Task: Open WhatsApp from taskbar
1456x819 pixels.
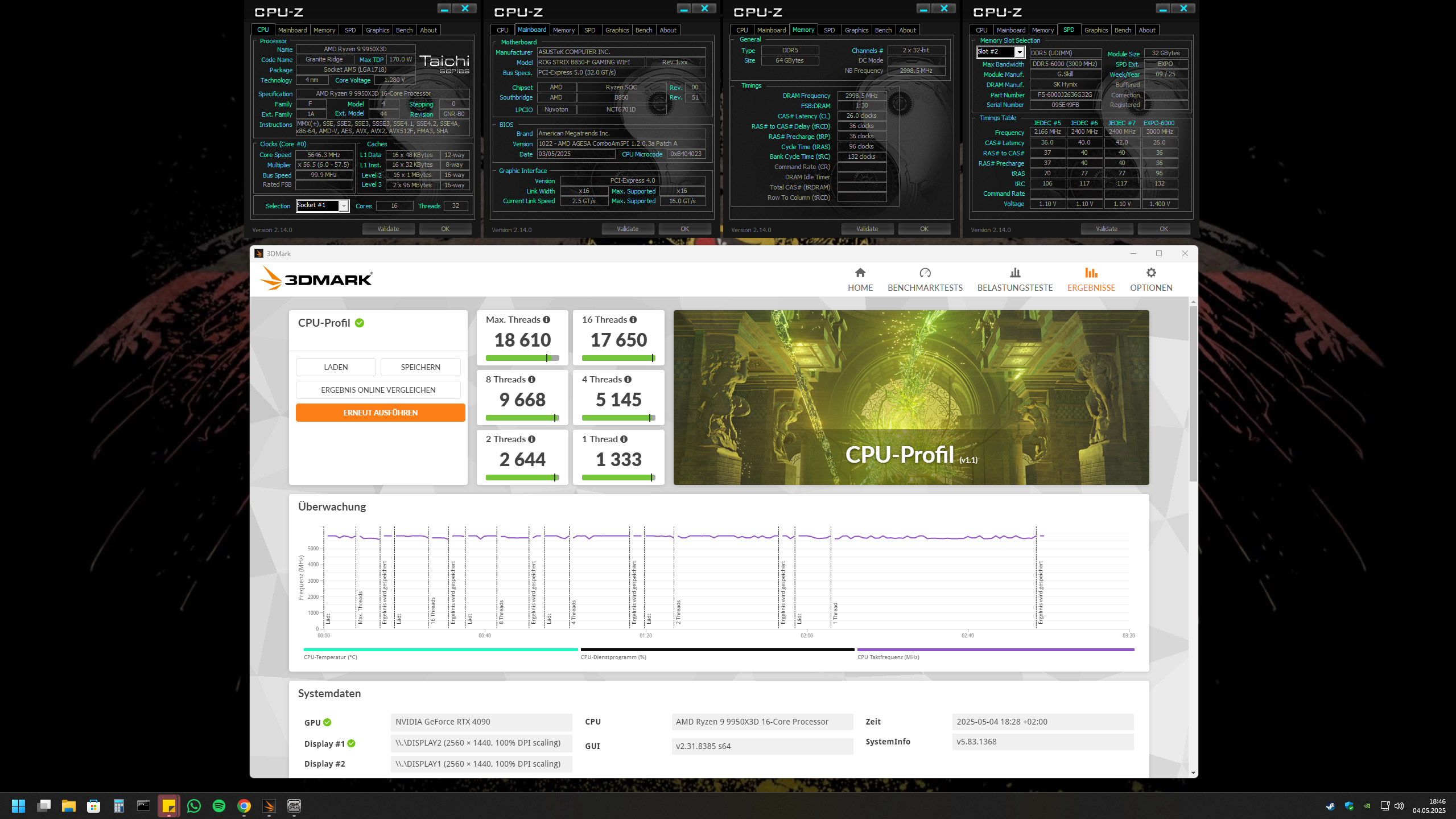Action: click(x=194, y=806)
